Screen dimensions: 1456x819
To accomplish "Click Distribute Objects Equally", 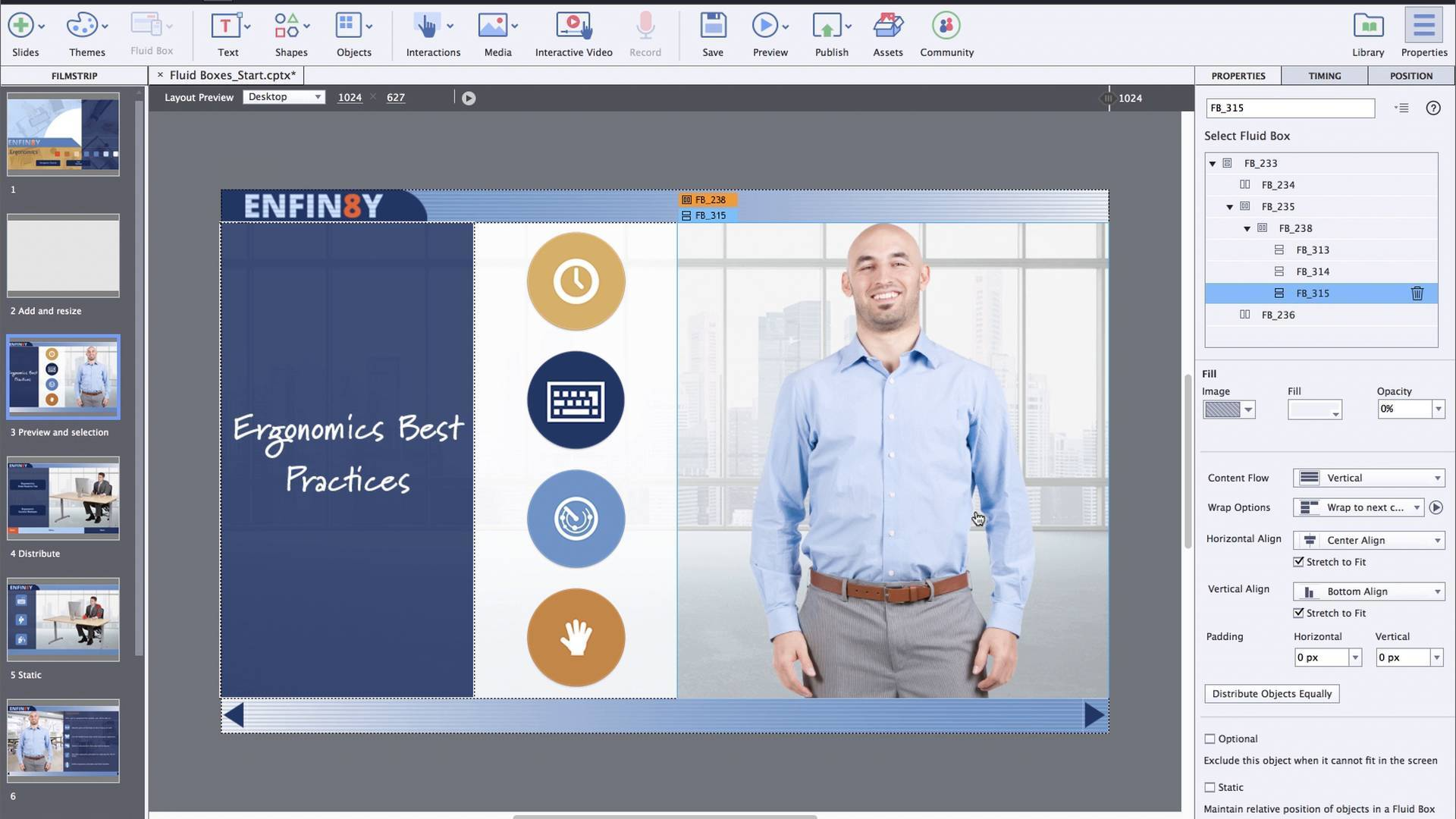I will click(1271, 693).
